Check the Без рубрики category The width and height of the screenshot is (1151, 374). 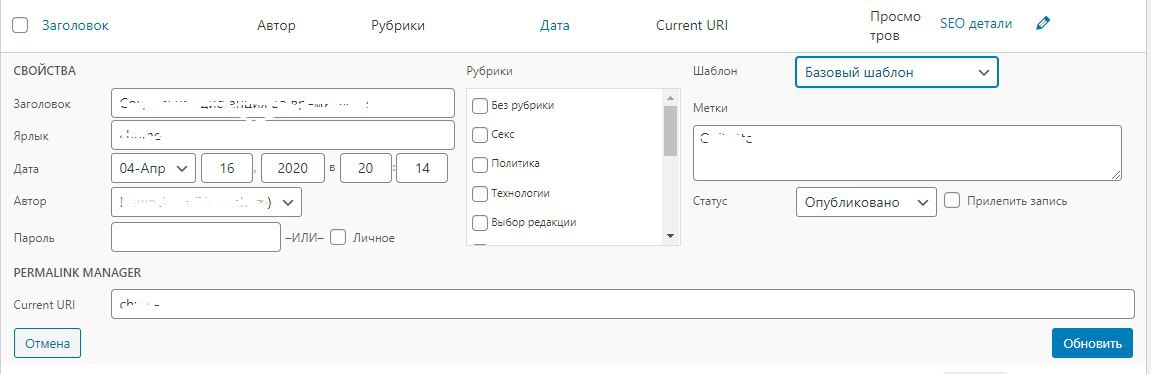point(479,106)
